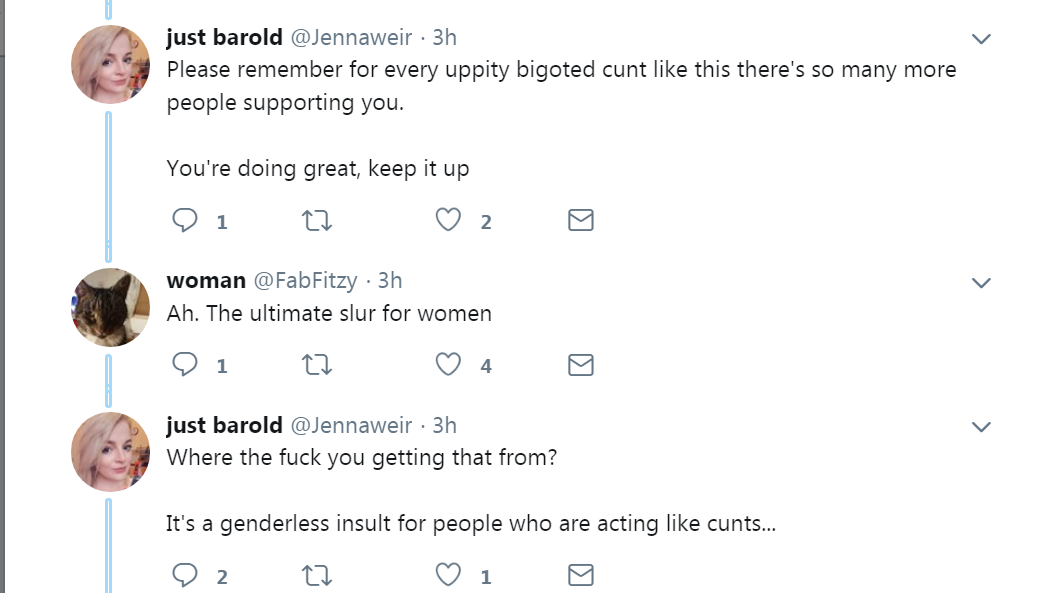Retweet FabFitzy's tweet about women
The image size is (1059, 593).
point(316,365)
